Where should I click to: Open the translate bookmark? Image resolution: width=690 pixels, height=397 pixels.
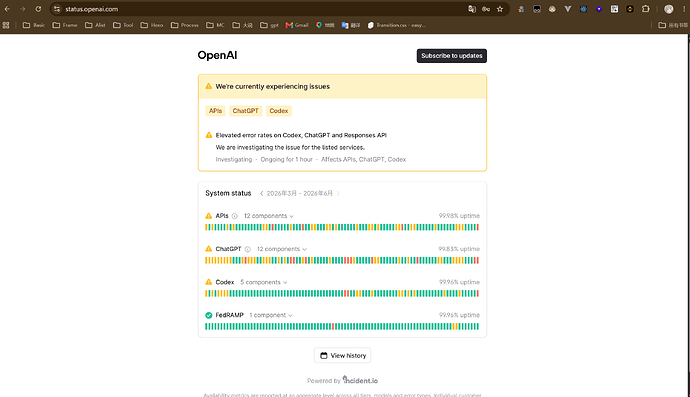click(x=351, y=25)
